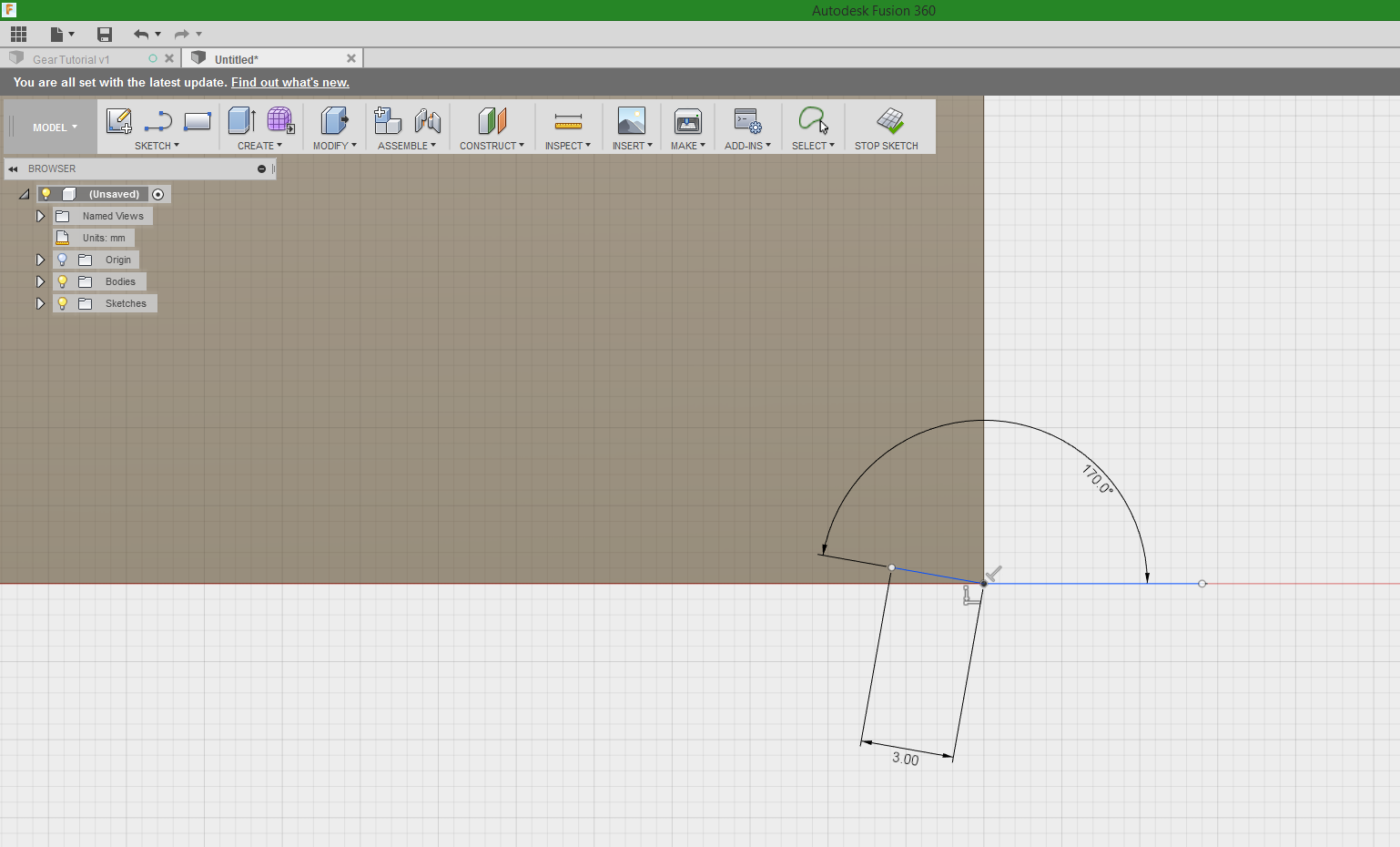Collapse the Unsaved root tree node
The width and height of the screenshot is (1400, 847).
click(x=25, y=194)
